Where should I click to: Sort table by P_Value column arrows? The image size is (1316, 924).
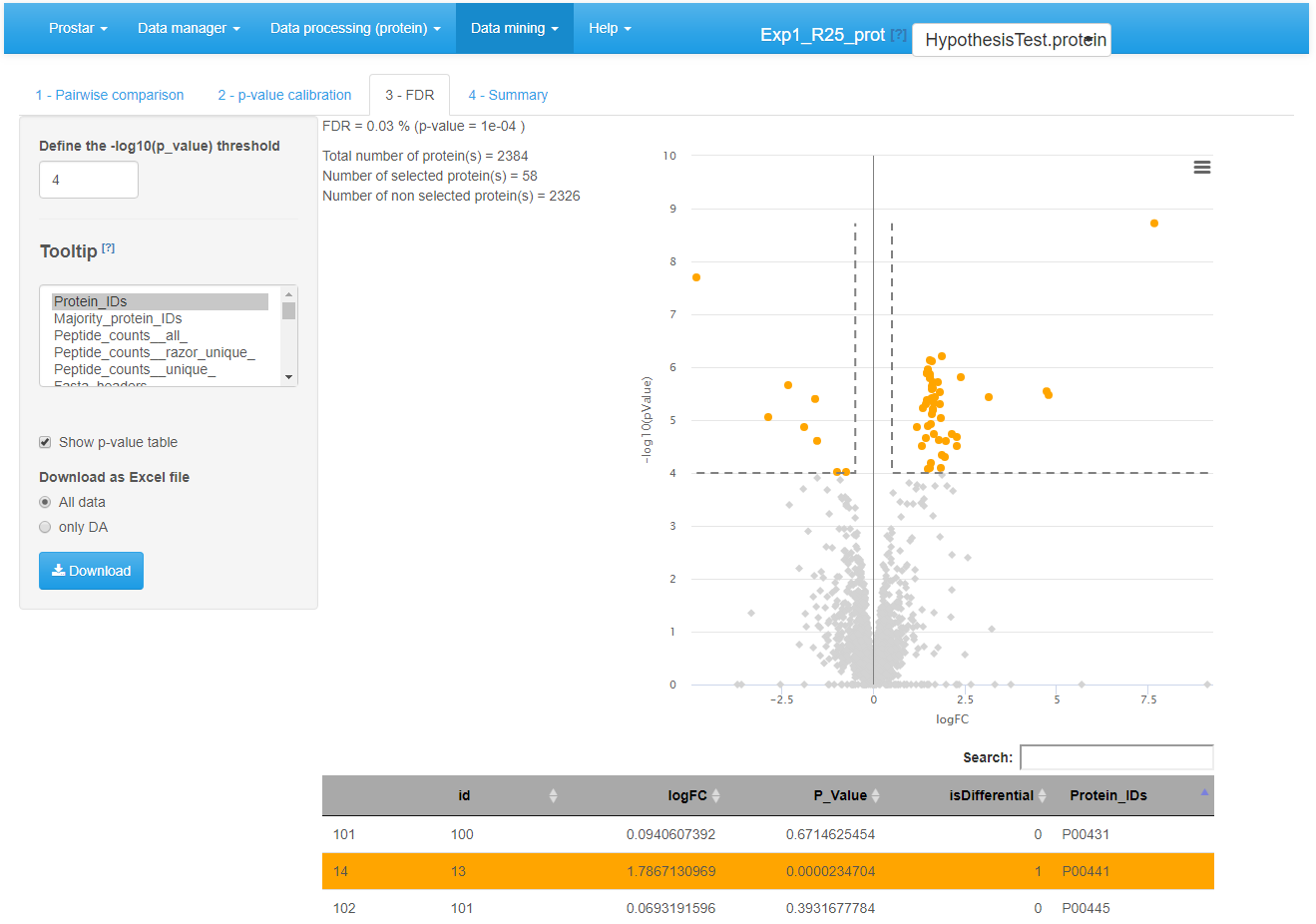click(x=876, y=795)
